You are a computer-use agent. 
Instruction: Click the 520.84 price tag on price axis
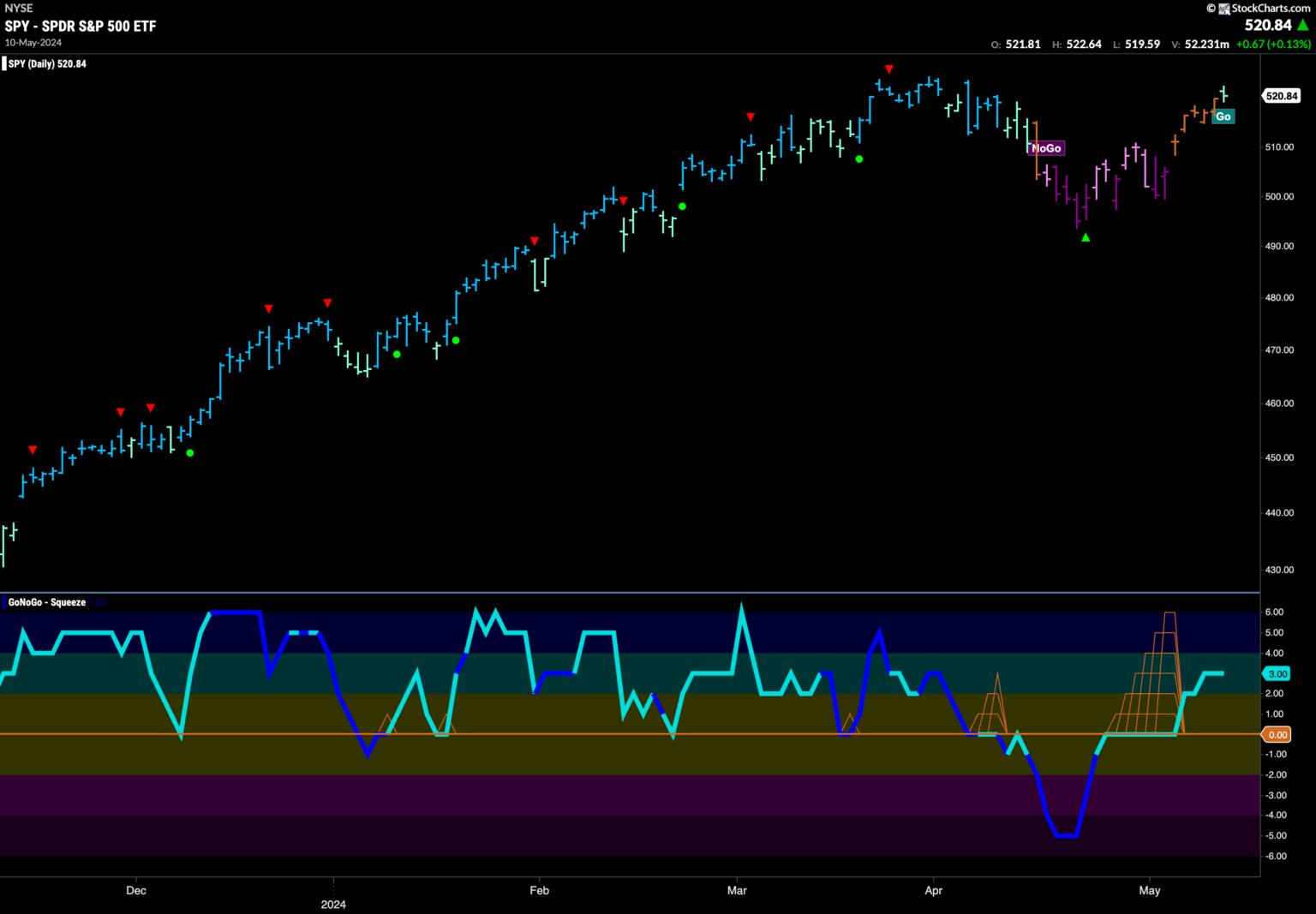point(1281,96)
